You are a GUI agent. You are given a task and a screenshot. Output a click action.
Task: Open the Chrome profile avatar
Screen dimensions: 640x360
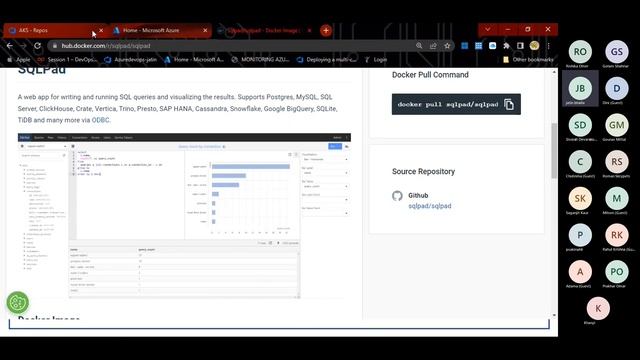coord(534,46)
